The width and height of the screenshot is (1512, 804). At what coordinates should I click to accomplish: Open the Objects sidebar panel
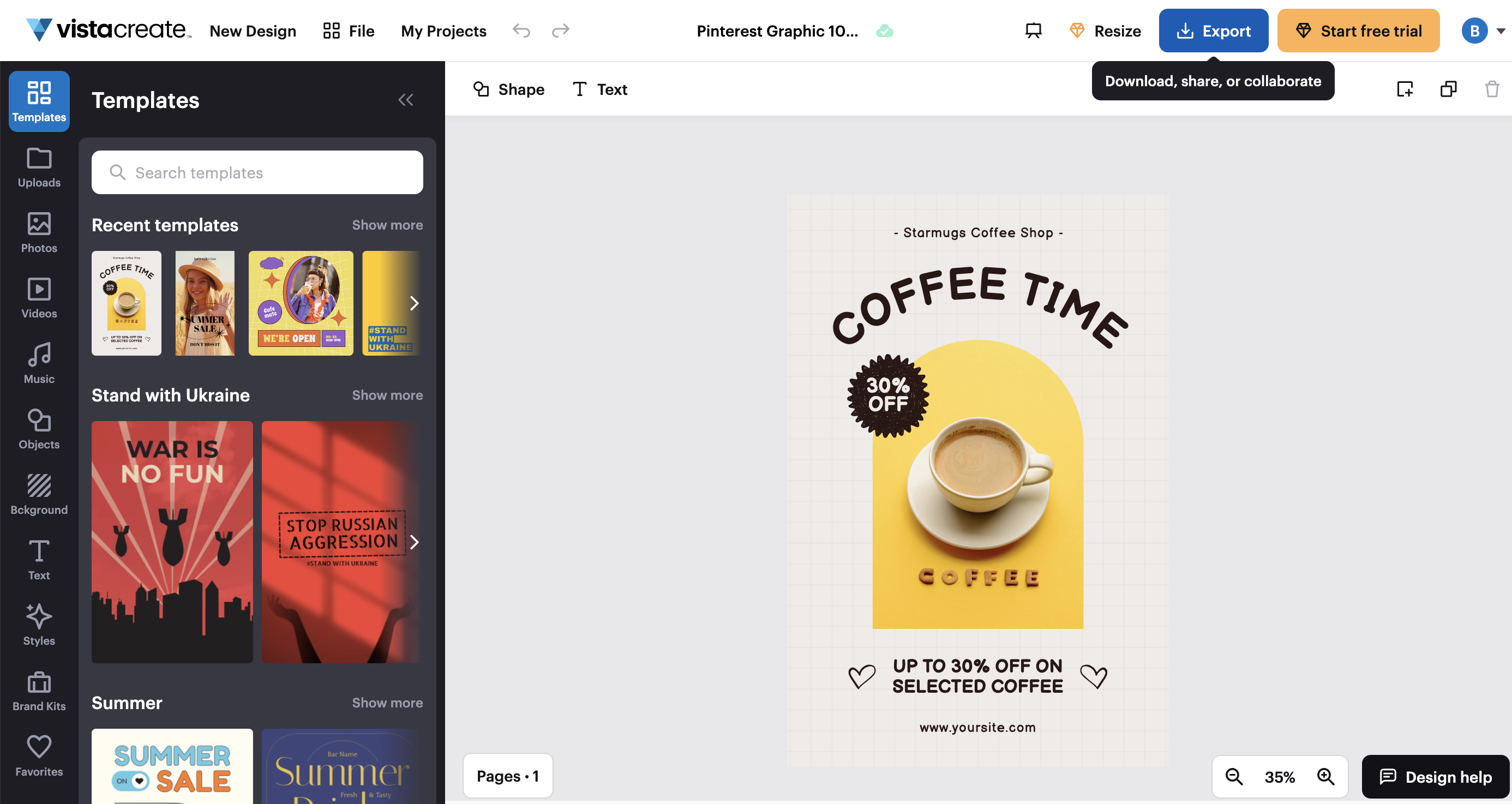pos(39,429)
